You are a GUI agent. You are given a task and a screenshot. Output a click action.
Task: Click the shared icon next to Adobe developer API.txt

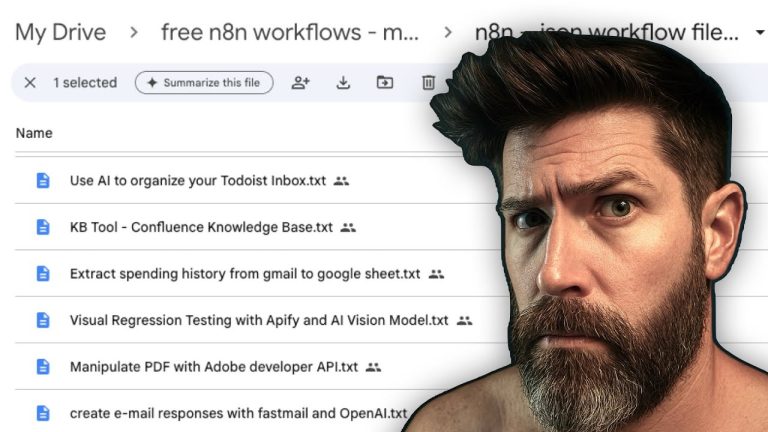pyautogui.click(x=374, y=367)
